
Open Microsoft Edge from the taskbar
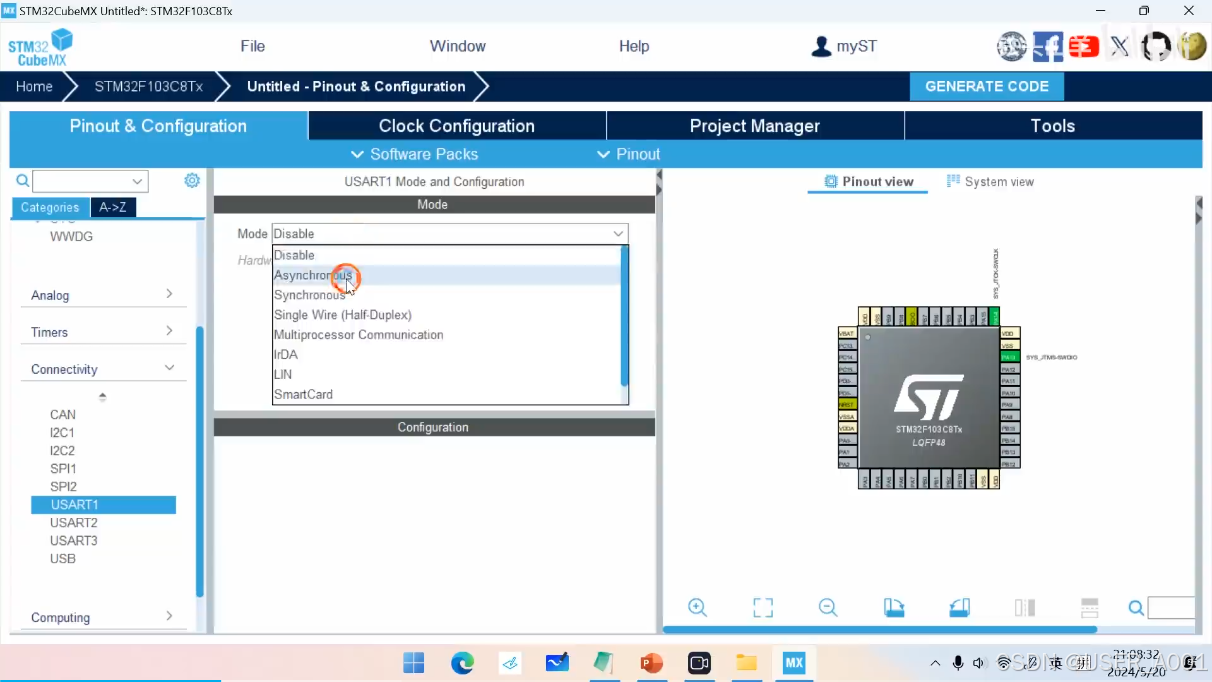(x=462, y=663)
